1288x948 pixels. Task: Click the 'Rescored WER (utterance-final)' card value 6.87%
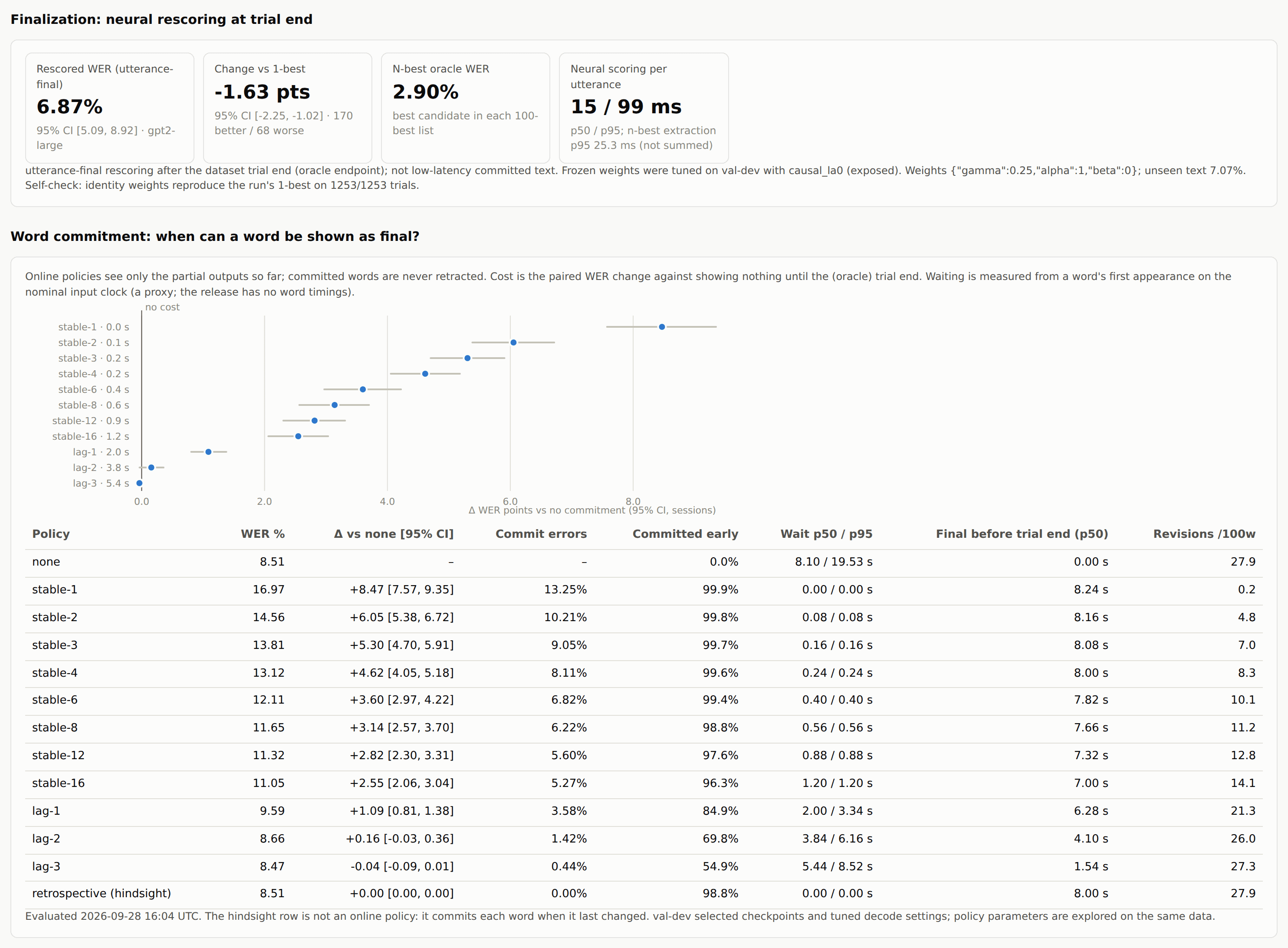(69, 107)
